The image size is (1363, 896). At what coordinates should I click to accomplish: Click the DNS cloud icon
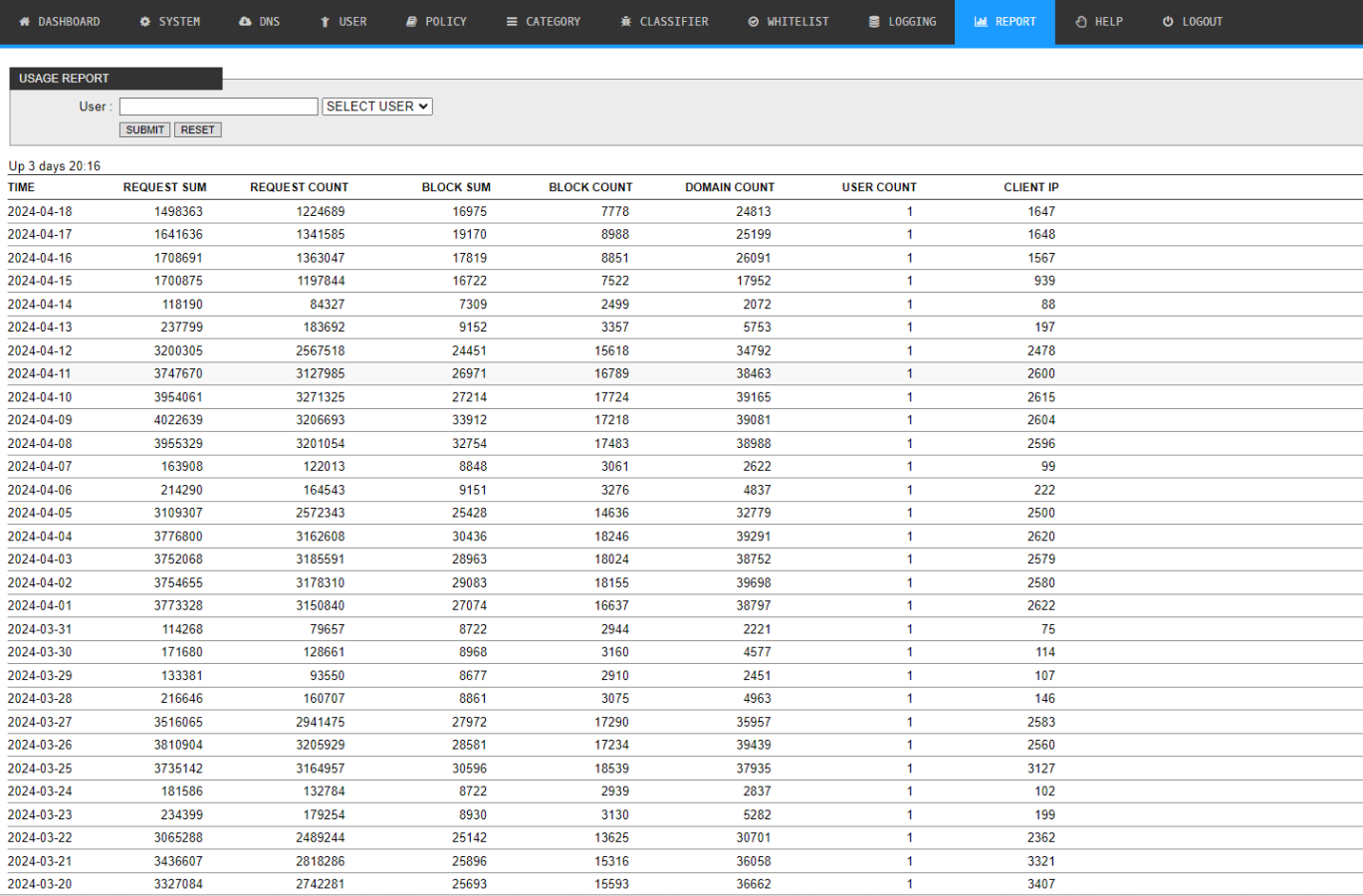[x=245, y=22]
